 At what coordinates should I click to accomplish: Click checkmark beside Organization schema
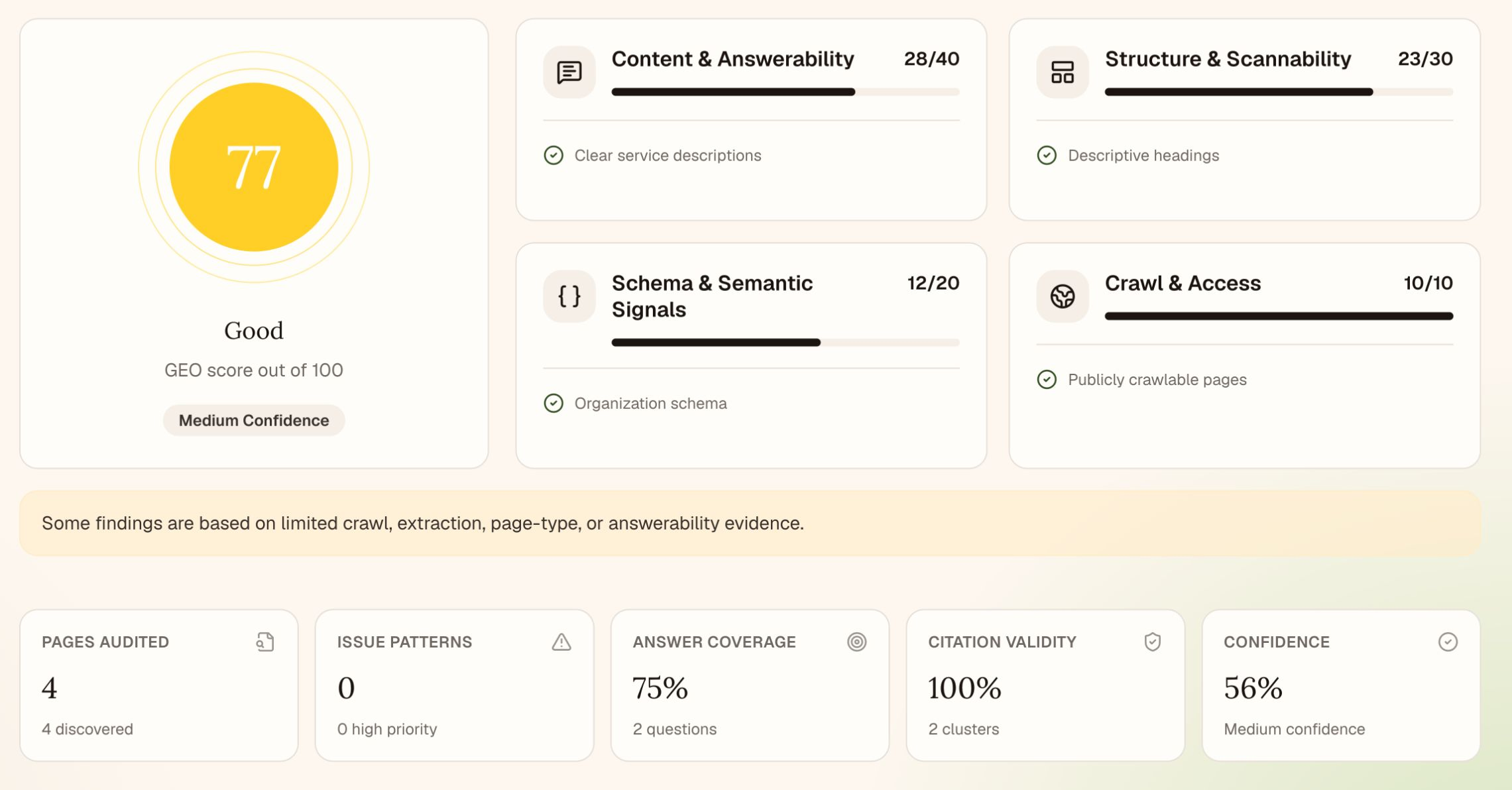pyautogui.click(x=553, y=403)
